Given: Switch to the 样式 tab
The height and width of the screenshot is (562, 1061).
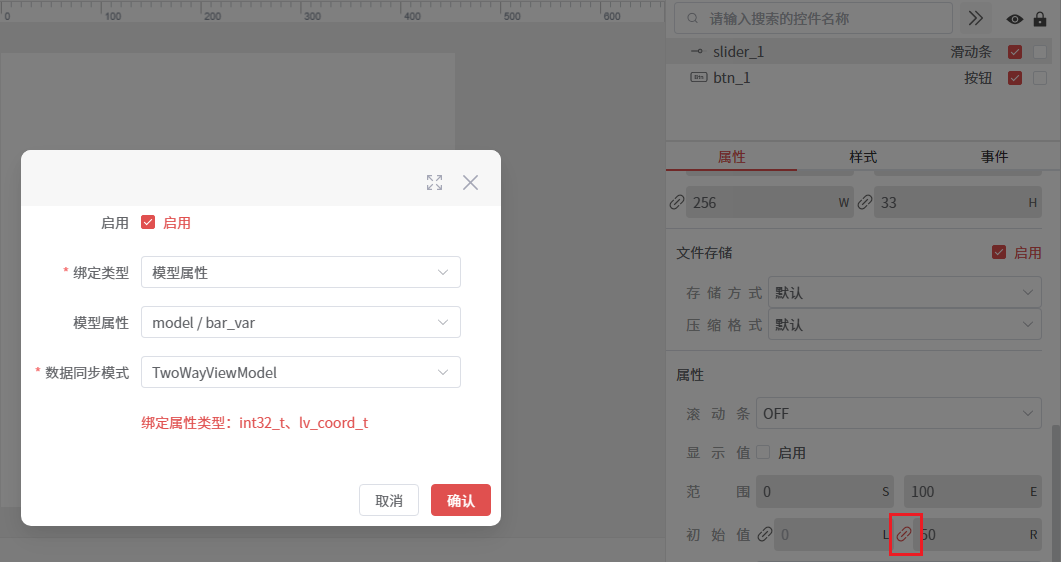Looking at the screenshot, I should (x=863, y=157).
